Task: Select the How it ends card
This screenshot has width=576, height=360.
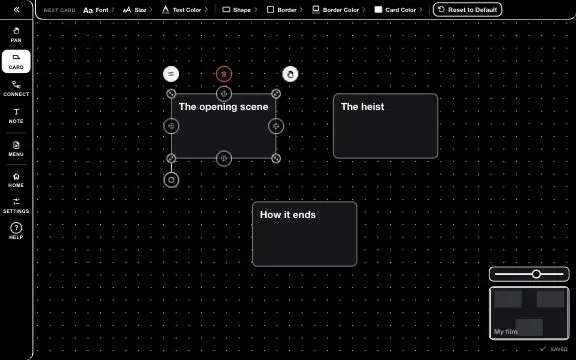Action: pos(305,234)
